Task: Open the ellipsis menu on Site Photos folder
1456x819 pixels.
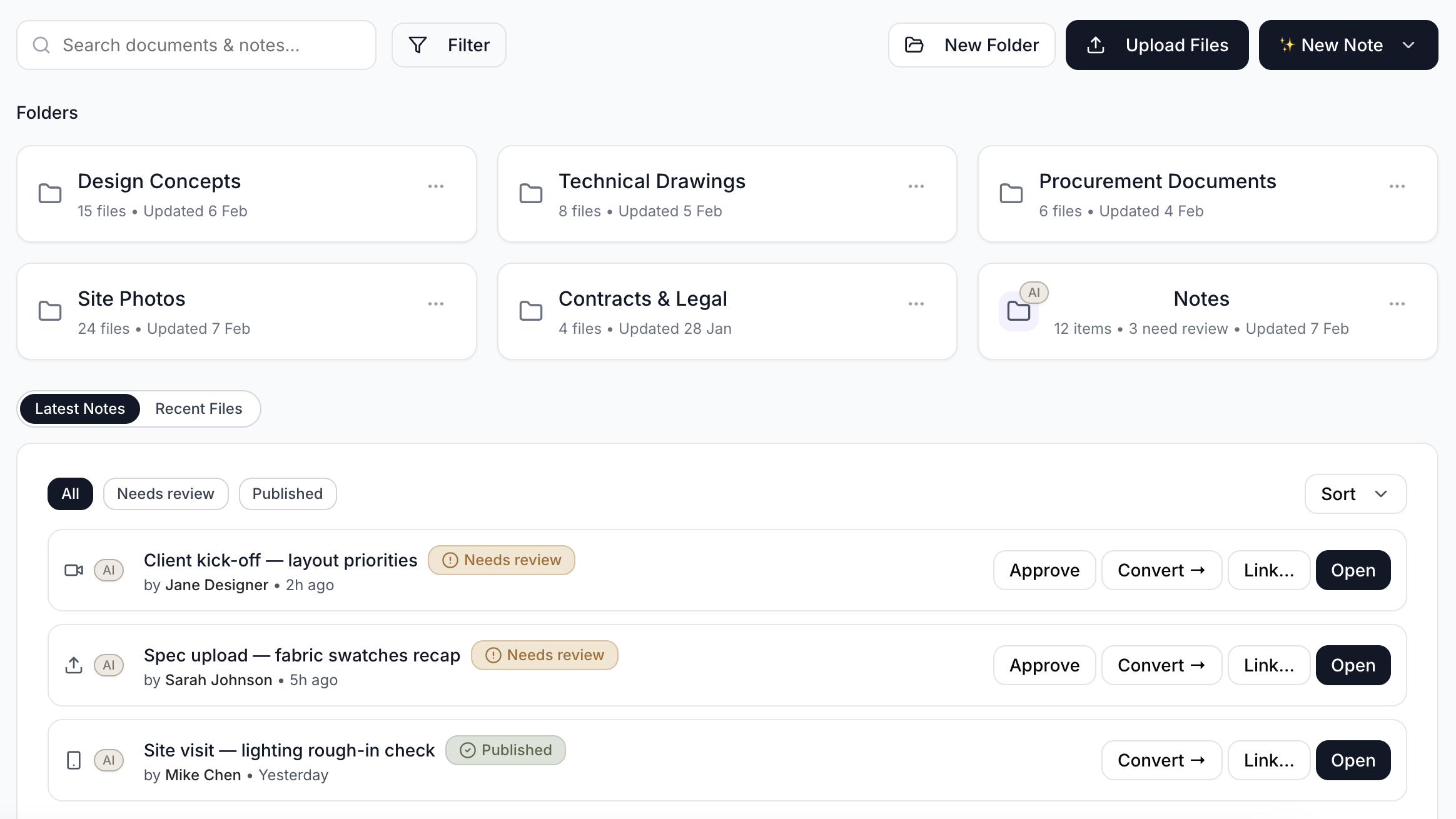Action: point(436,303)
